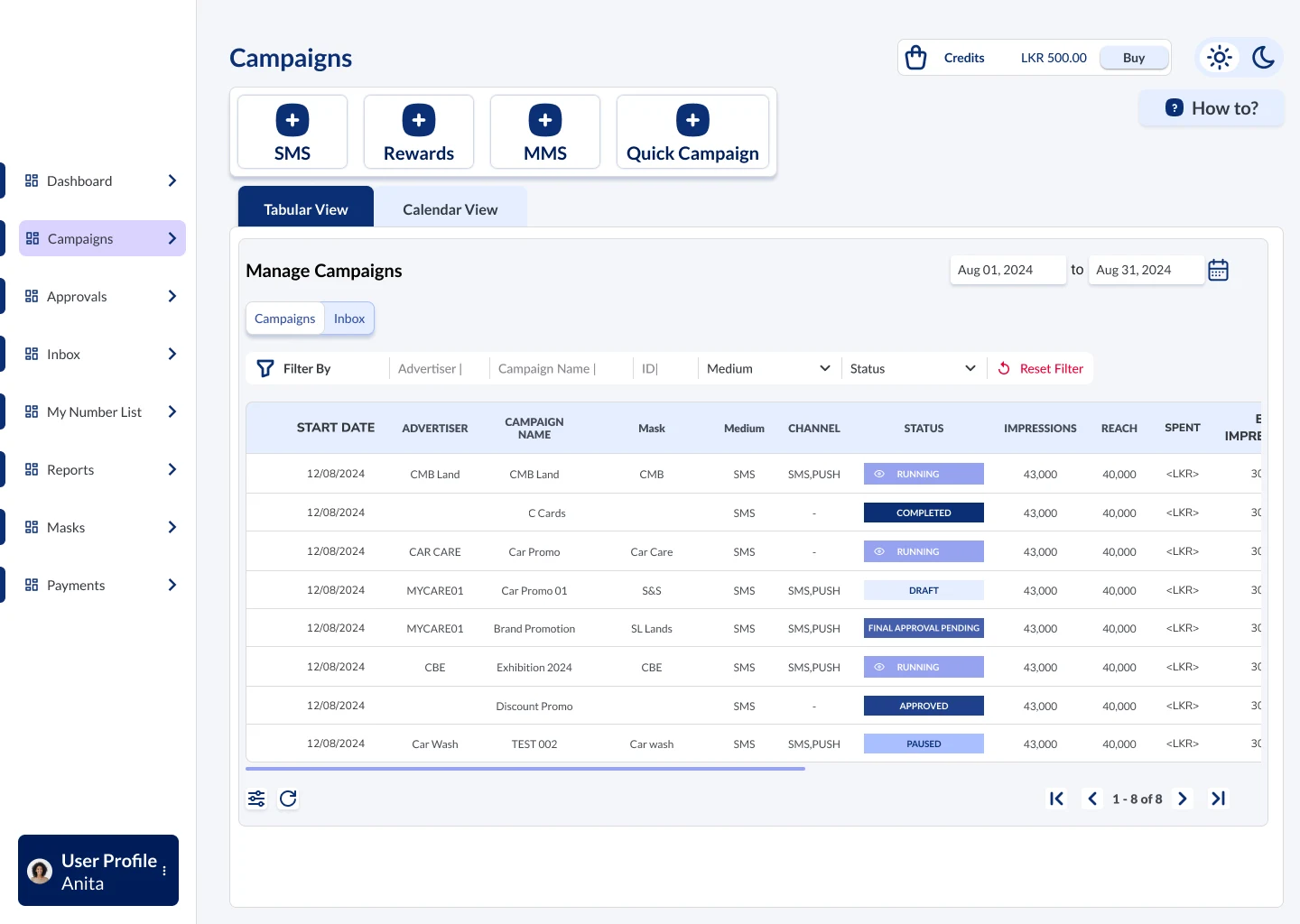1300x924 pixels.
Task: Switch to Tabular View tab
Action: point(306,207)
